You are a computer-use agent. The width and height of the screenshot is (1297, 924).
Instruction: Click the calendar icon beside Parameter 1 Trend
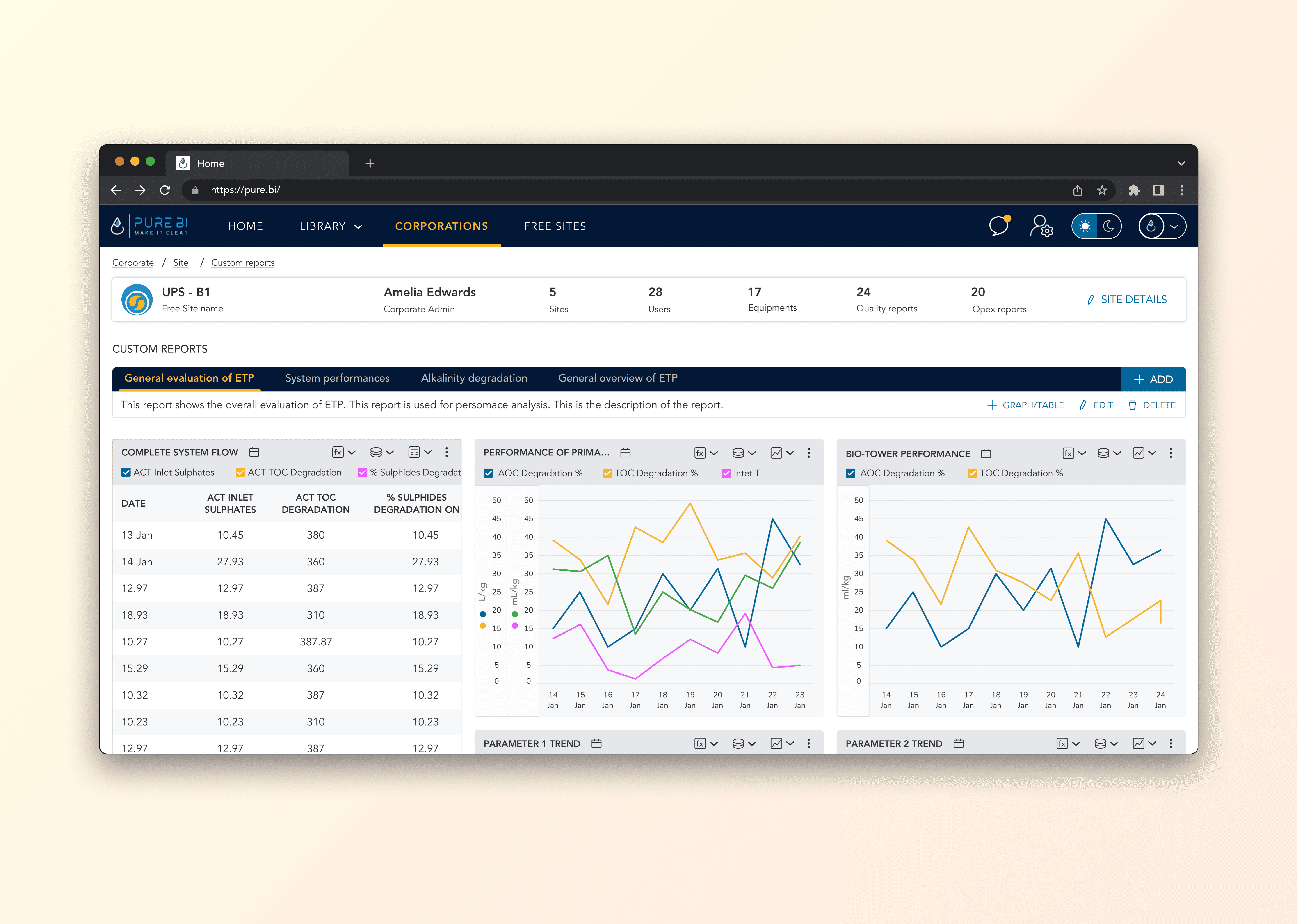596,744
